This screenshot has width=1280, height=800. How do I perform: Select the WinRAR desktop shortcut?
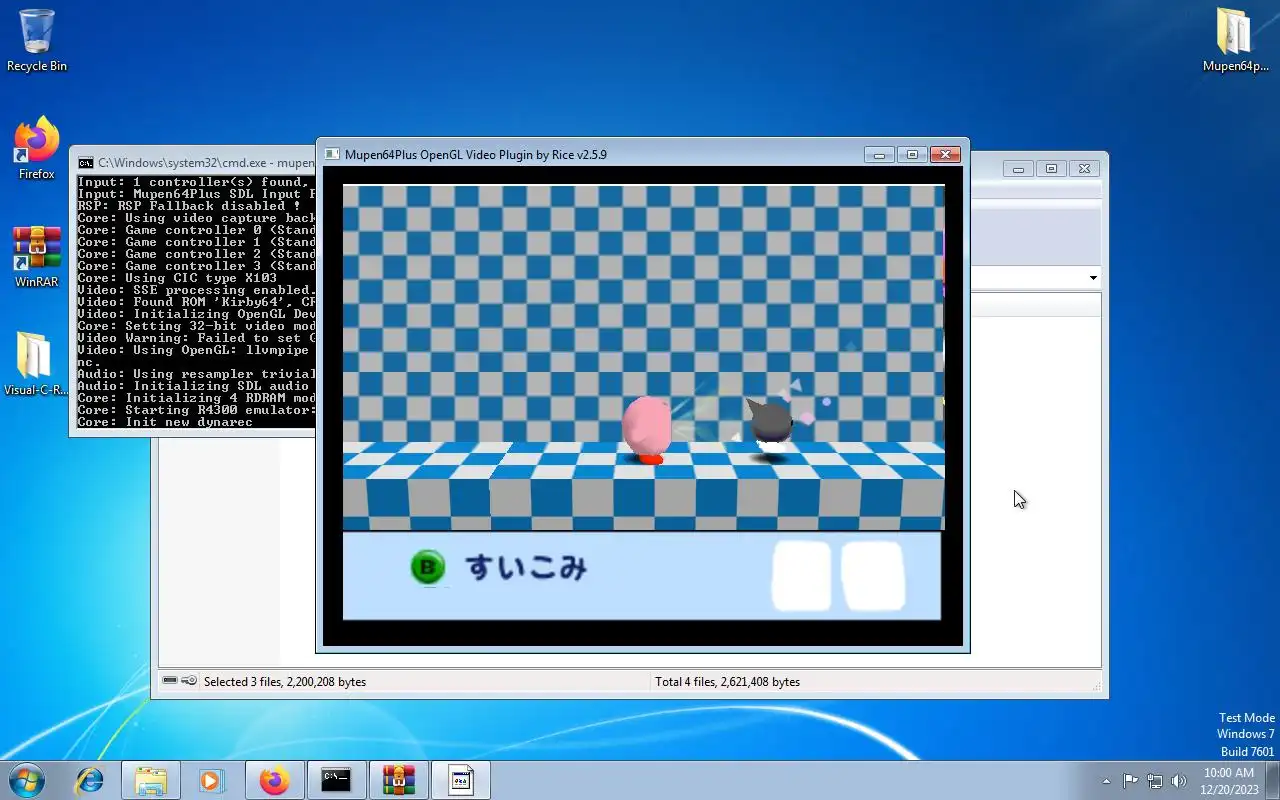[x=37, y=257]
